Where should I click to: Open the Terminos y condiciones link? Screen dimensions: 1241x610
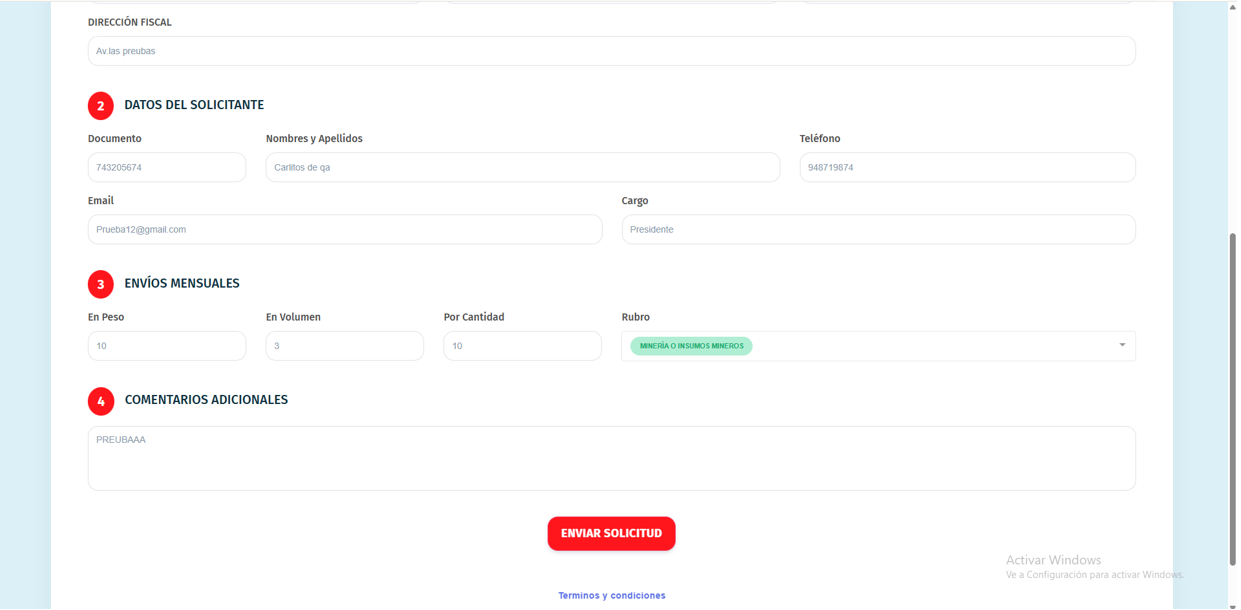[x=611, y=596]
